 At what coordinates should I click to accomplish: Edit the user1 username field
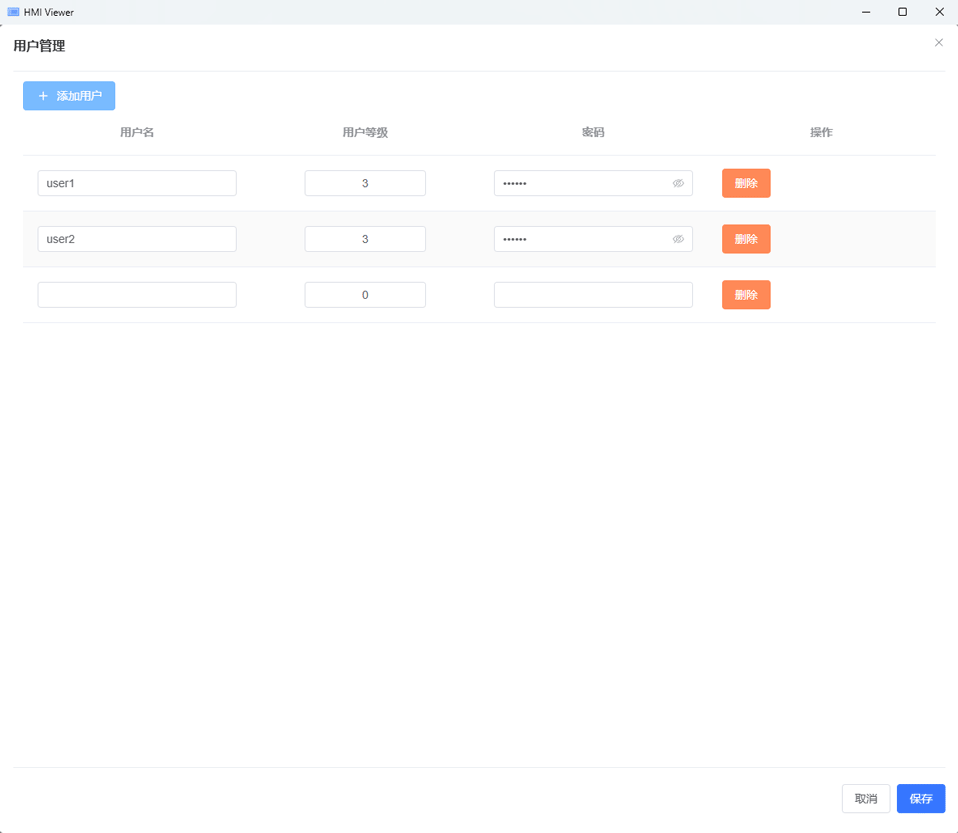137,184
